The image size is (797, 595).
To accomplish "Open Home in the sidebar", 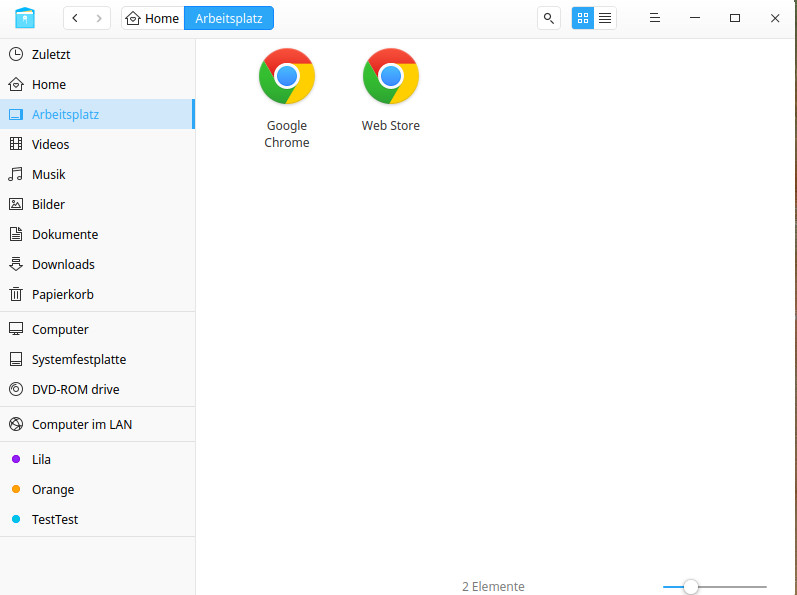I will click(98, 84).
